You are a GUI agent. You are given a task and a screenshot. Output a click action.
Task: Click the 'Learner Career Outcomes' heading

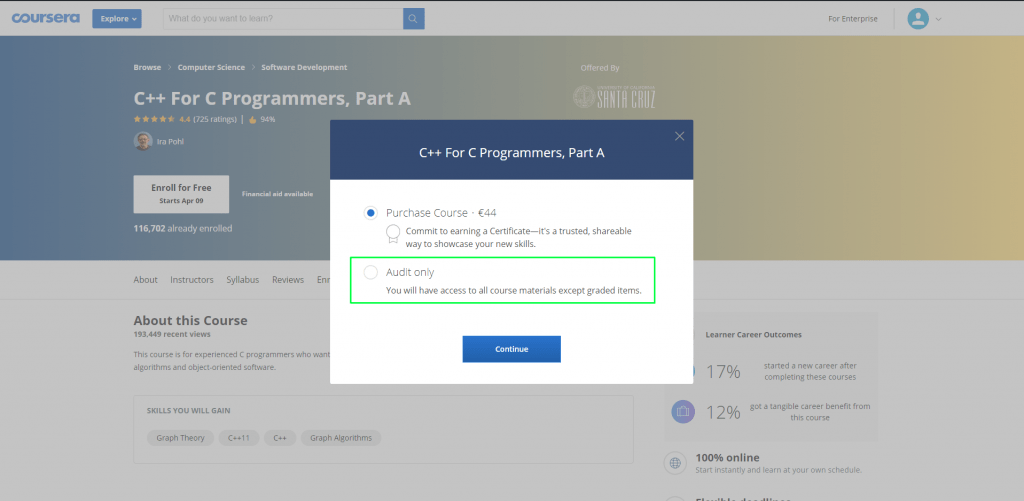754,334
